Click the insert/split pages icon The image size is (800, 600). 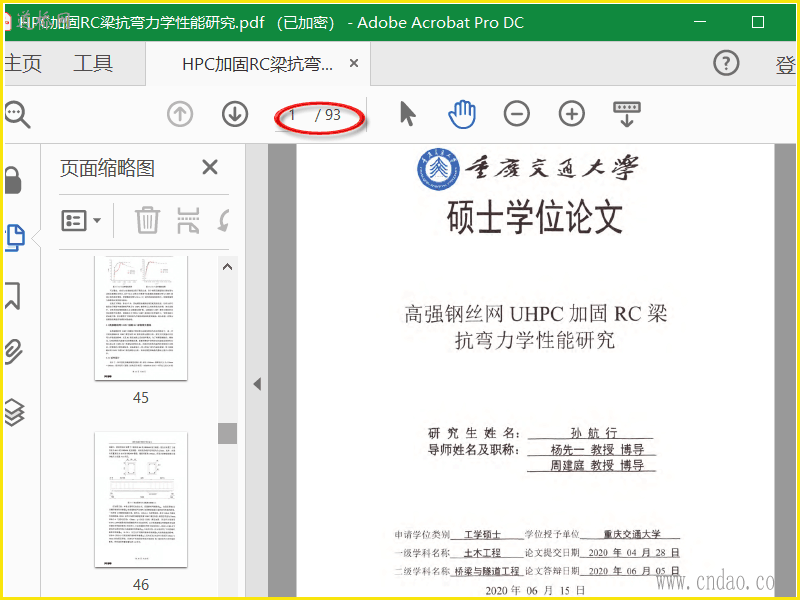[x=188, y=220]
